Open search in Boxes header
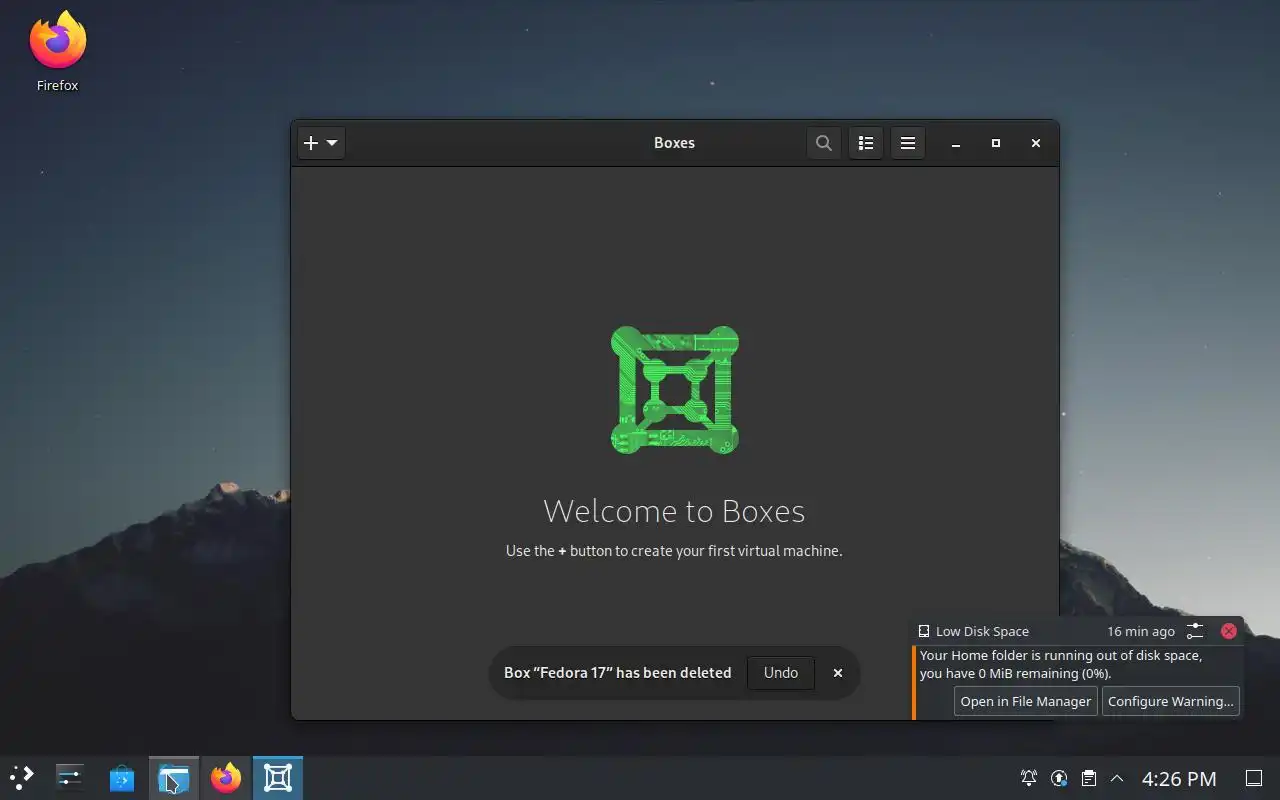Screen dimensions: 1280x800 click(823, 143)
